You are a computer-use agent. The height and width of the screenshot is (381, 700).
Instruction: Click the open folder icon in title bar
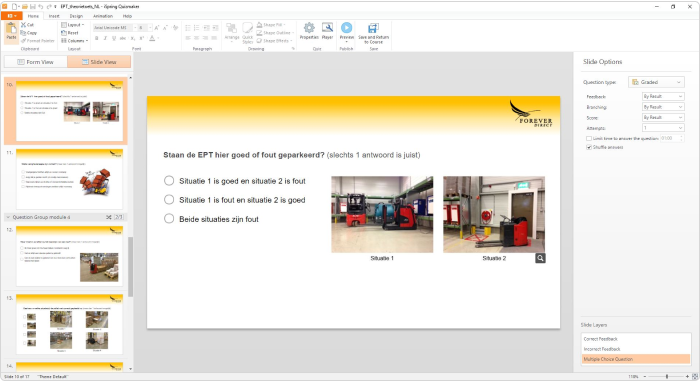pyautogui.click(x=25, y=6)
